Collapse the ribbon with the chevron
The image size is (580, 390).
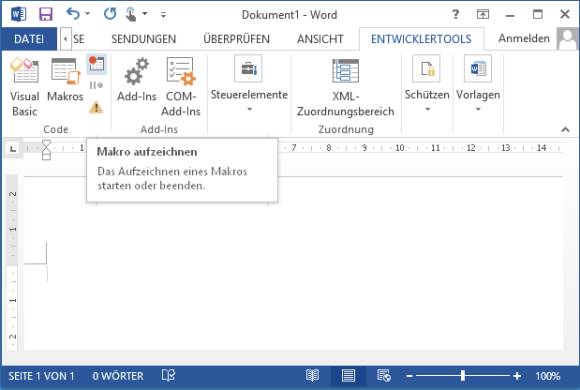(x=565, y=129)
